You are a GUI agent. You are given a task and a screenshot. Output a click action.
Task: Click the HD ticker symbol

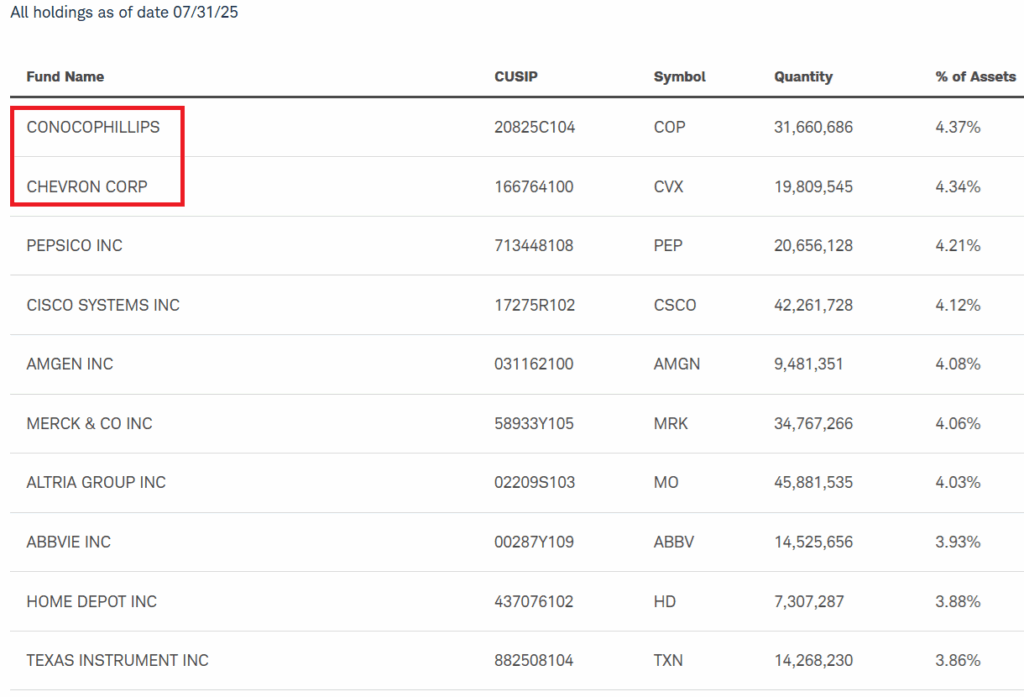[x=665, y=601]
